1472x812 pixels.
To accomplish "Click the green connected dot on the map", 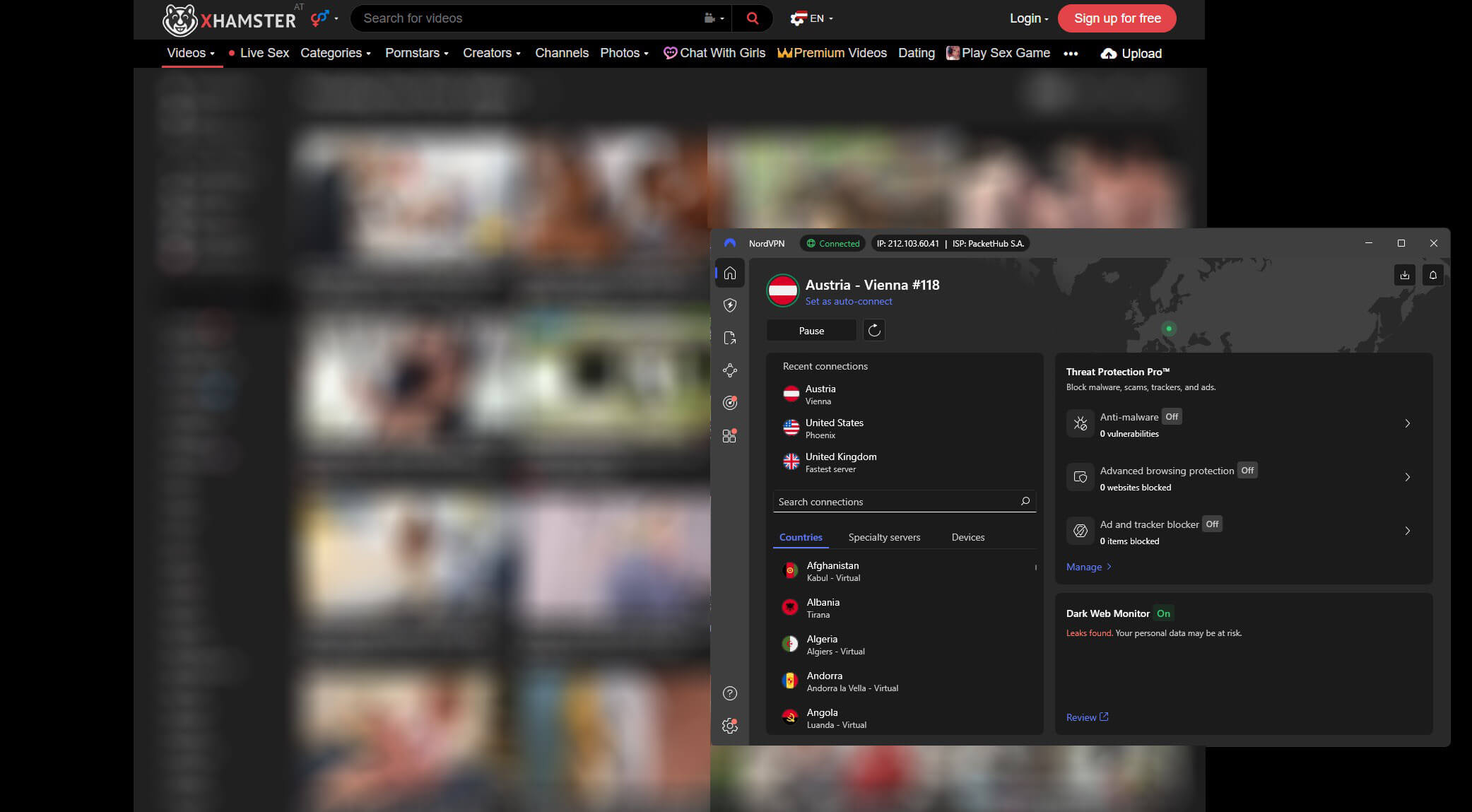I will [x=1169, y=329].
